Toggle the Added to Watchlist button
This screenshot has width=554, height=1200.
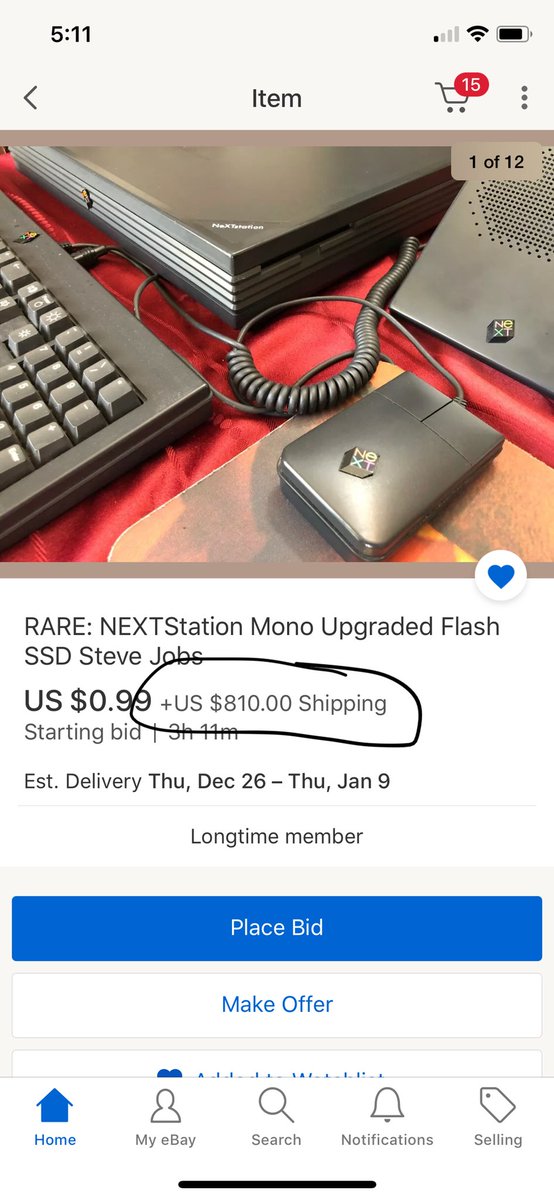[x=277, y=1064]
